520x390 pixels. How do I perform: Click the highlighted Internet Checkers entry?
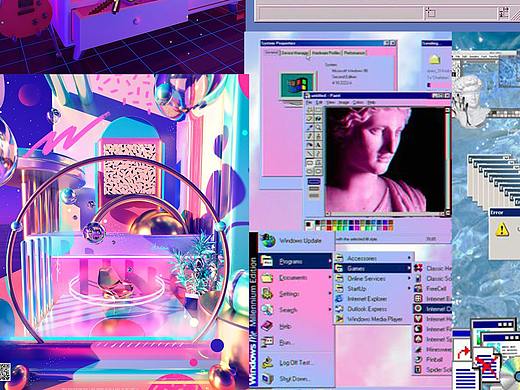click(x=433, y=309)
